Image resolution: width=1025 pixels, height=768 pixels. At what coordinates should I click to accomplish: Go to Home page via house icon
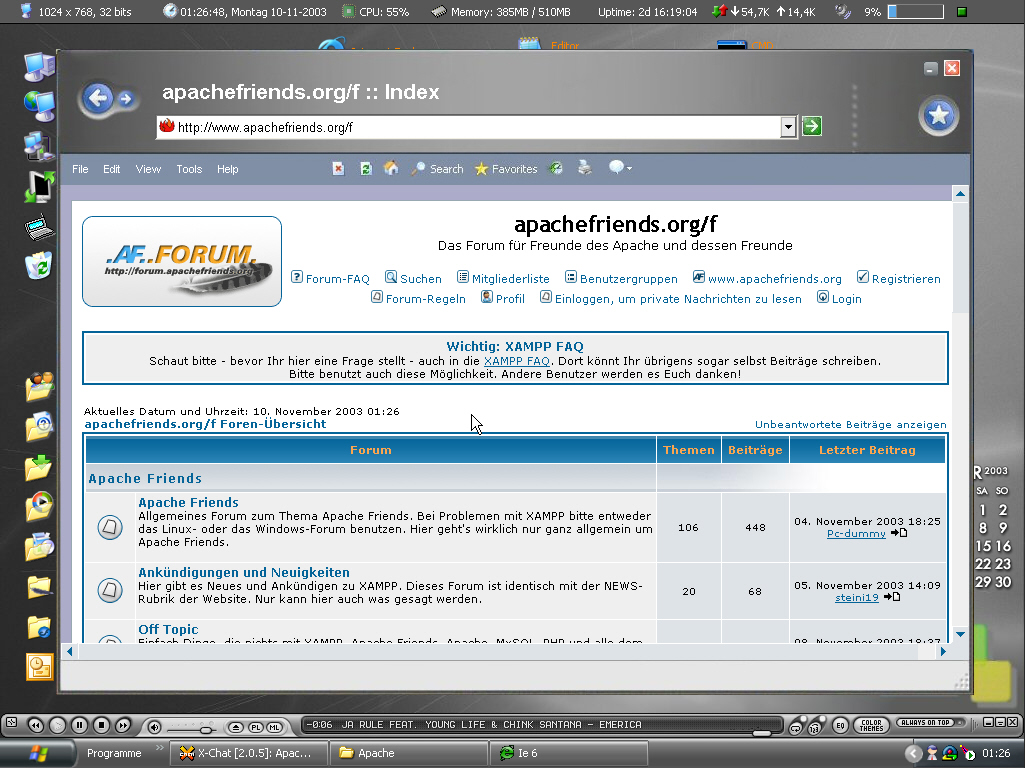(391, 169)
